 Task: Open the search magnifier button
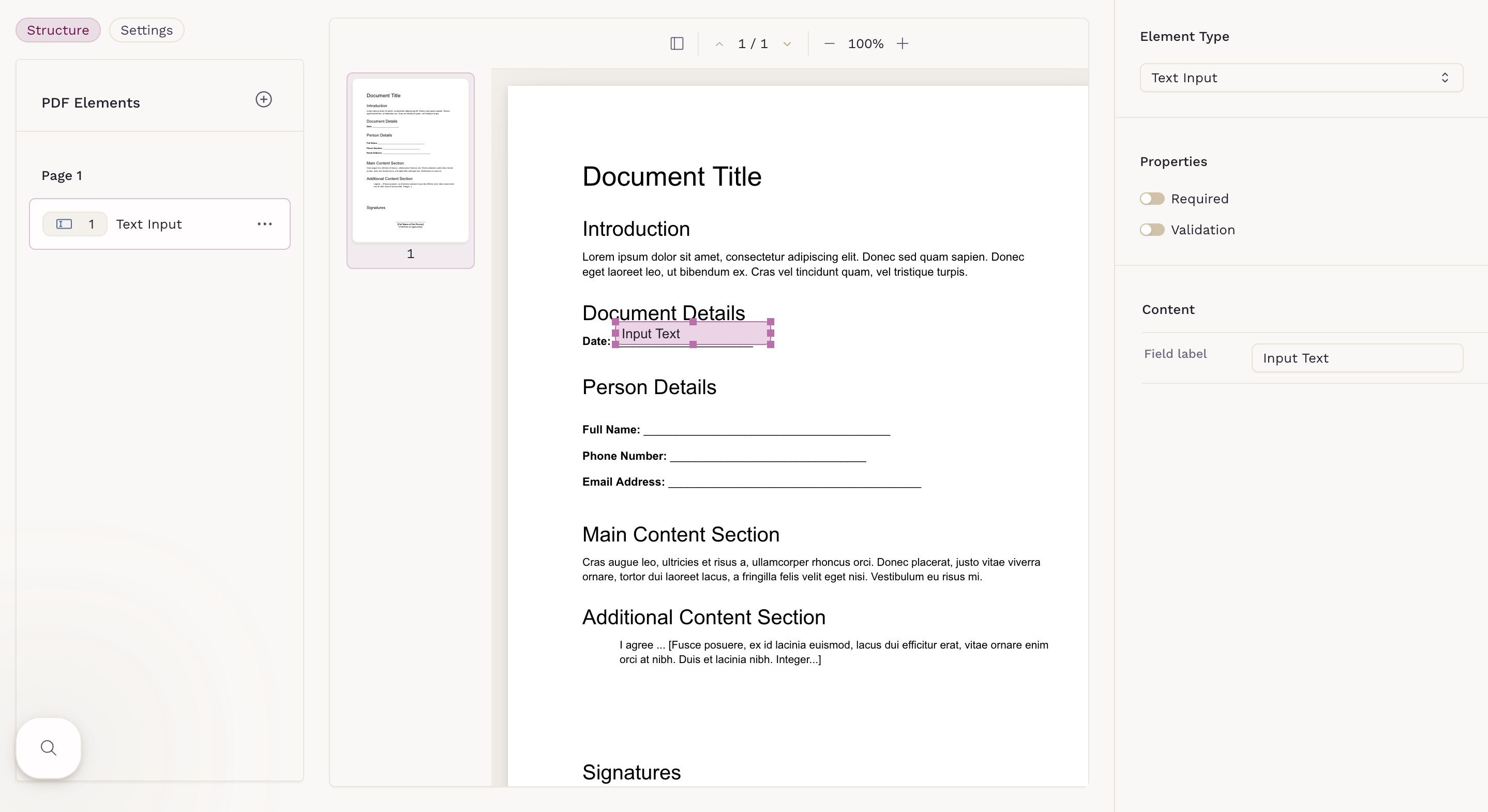point(49,748)
